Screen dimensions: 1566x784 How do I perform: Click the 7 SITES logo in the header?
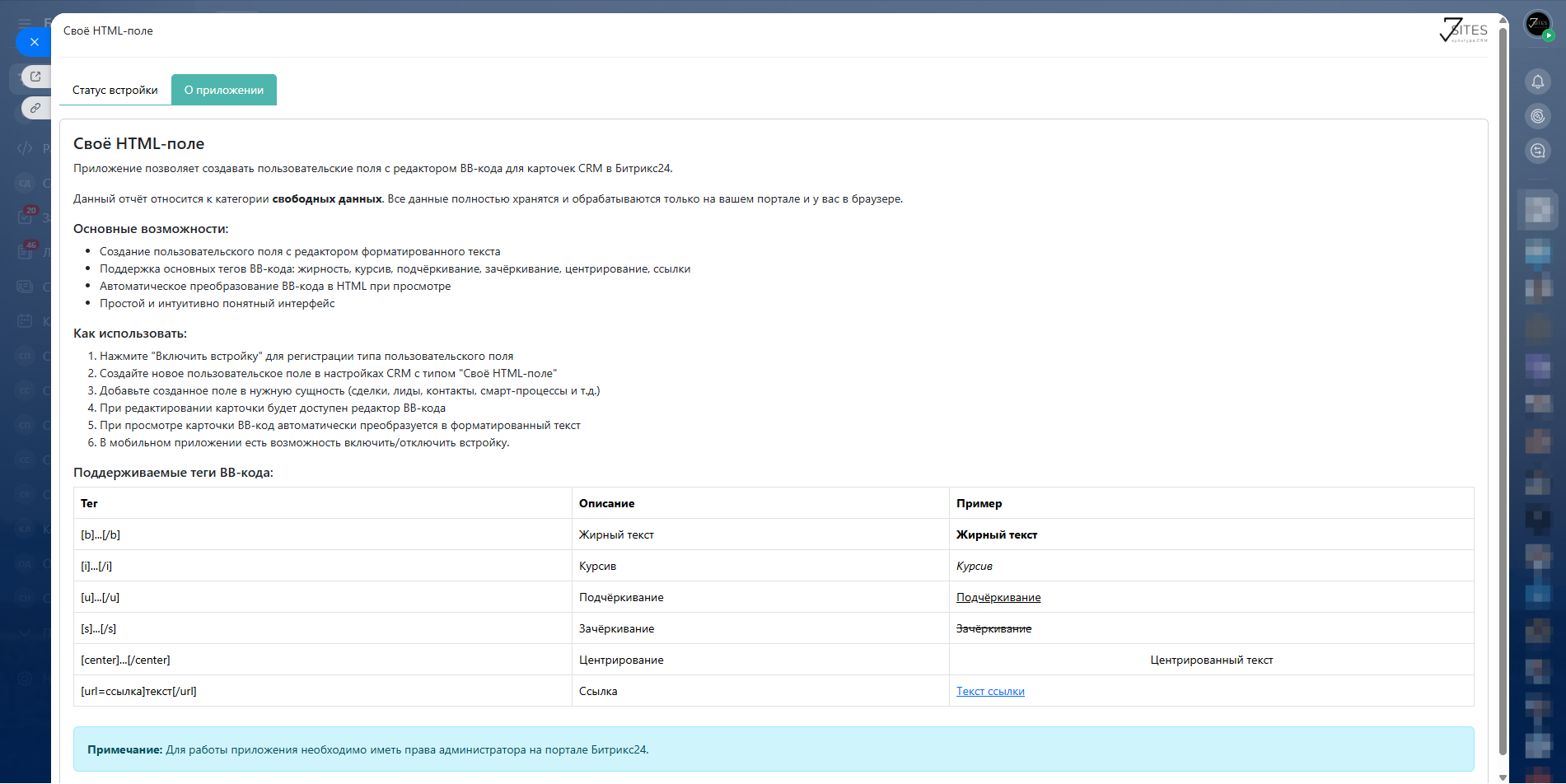click(1464, 30)
